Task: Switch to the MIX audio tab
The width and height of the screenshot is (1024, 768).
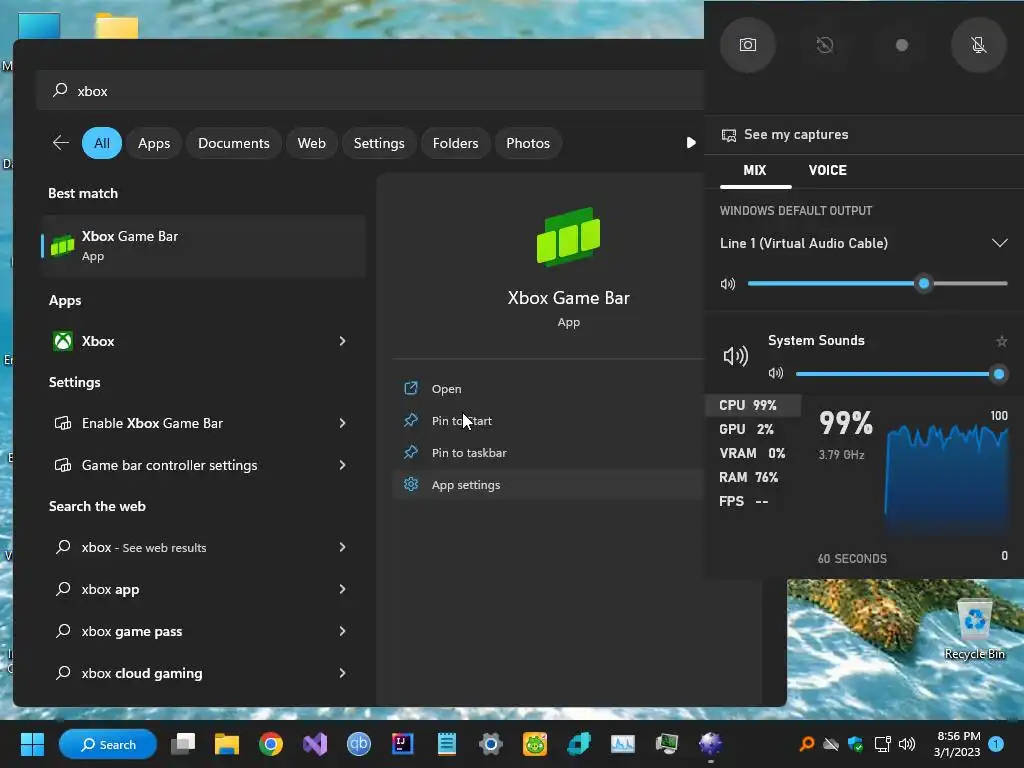Action: pyautogui.click(x=755, y=170)
